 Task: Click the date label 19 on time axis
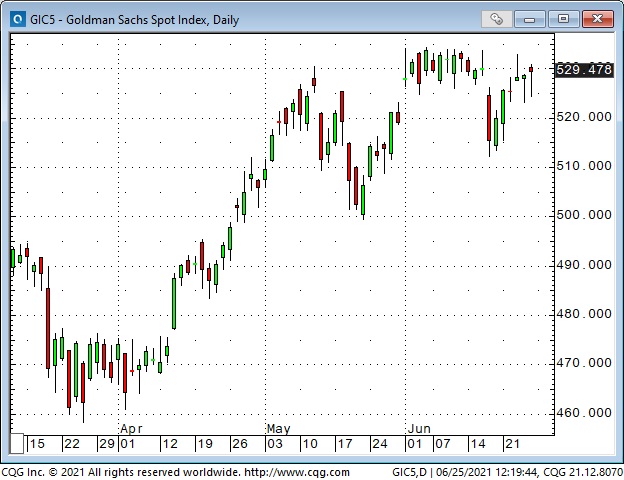(x=205, y=444)
